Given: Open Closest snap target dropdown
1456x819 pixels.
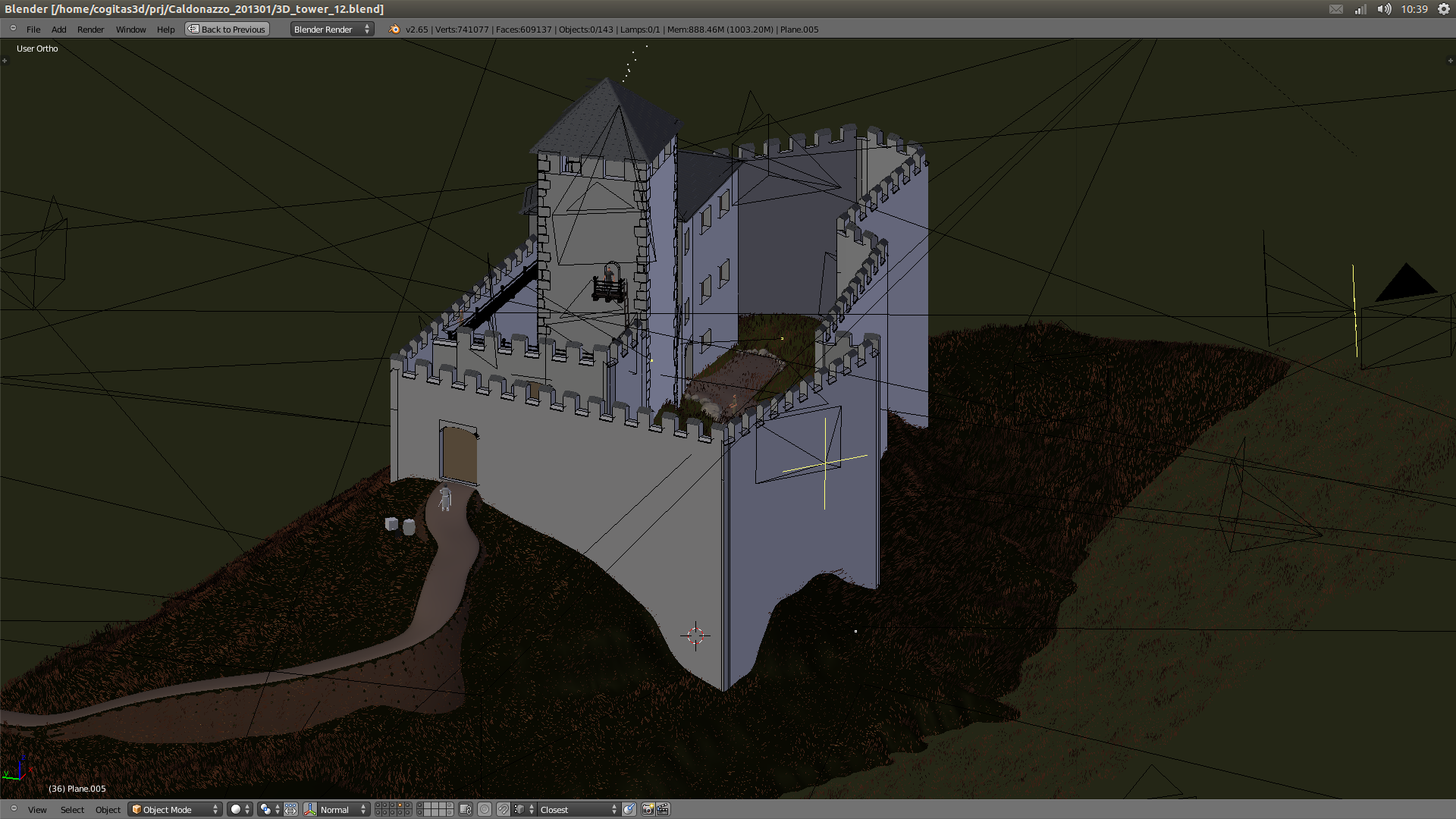Looking at the screenshot, I should click(578, 809).
